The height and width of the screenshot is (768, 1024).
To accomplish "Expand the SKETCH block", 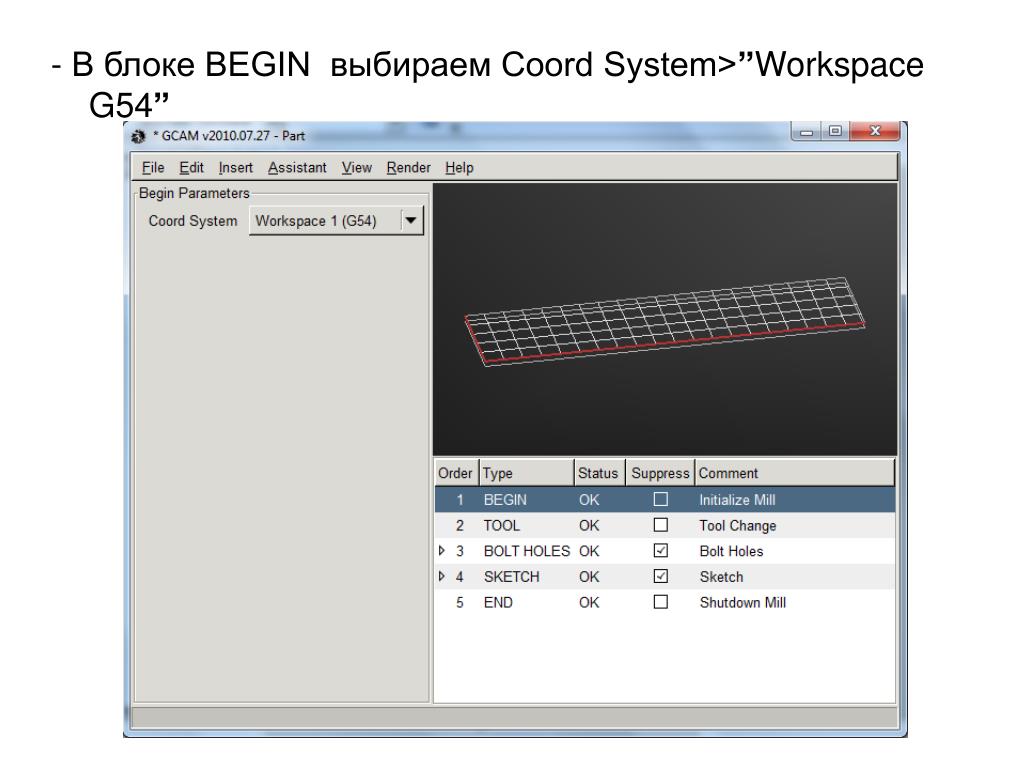I will [x=442, y=576].
